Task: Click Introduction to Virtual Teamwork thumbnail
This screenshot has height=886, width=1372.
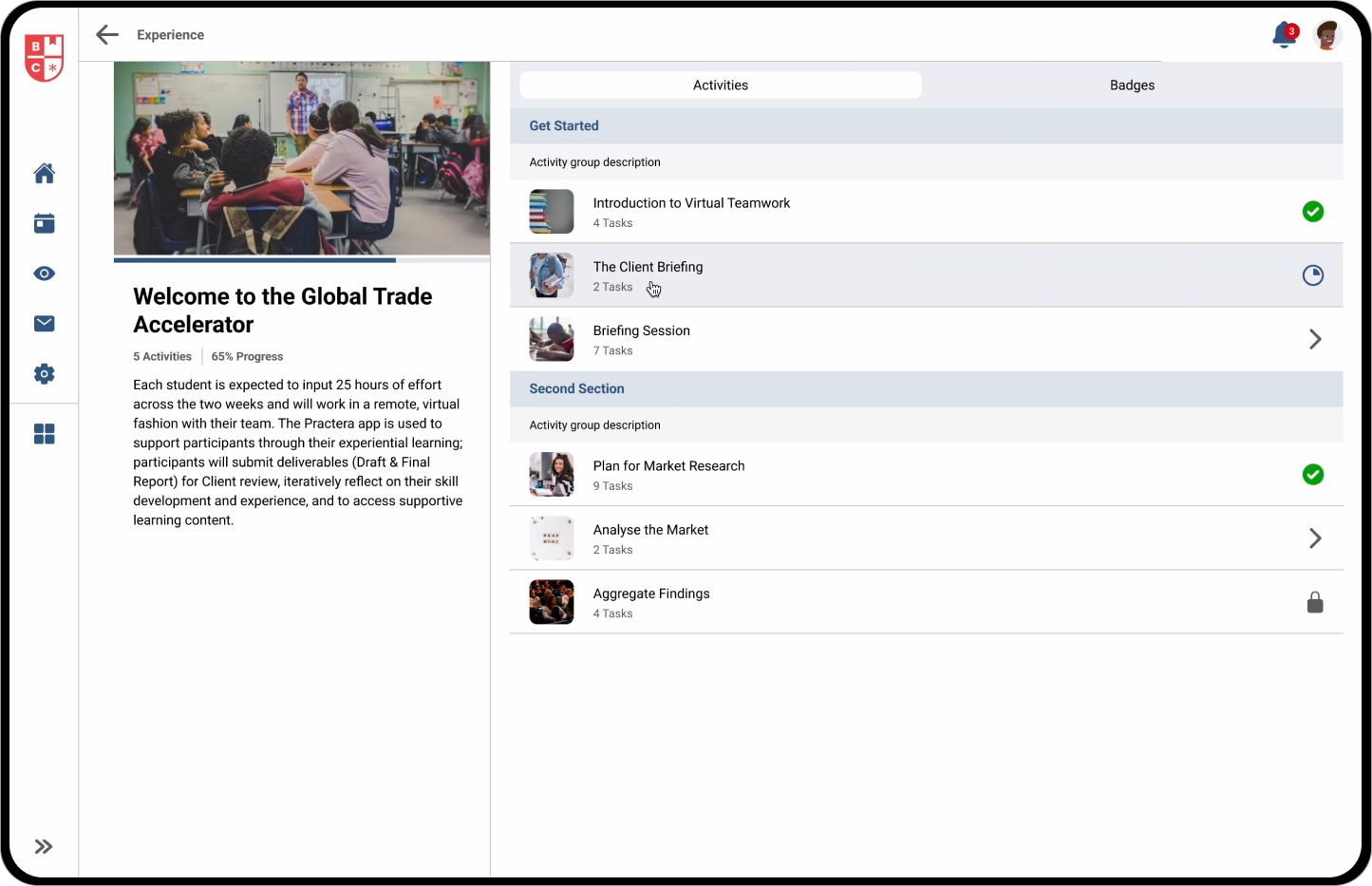Action: (552, 212)
